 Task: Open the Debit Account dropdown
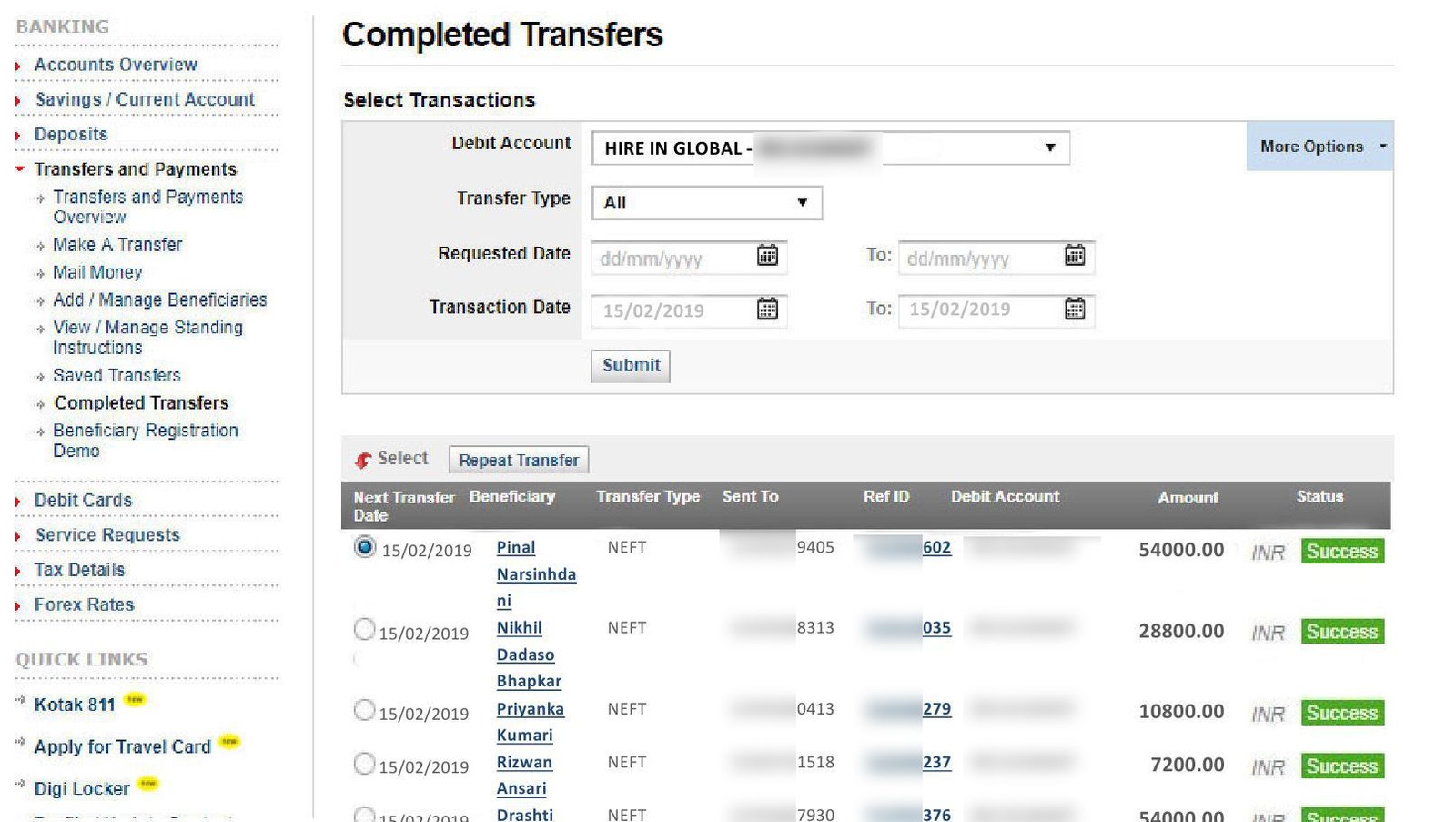point(830,148)
